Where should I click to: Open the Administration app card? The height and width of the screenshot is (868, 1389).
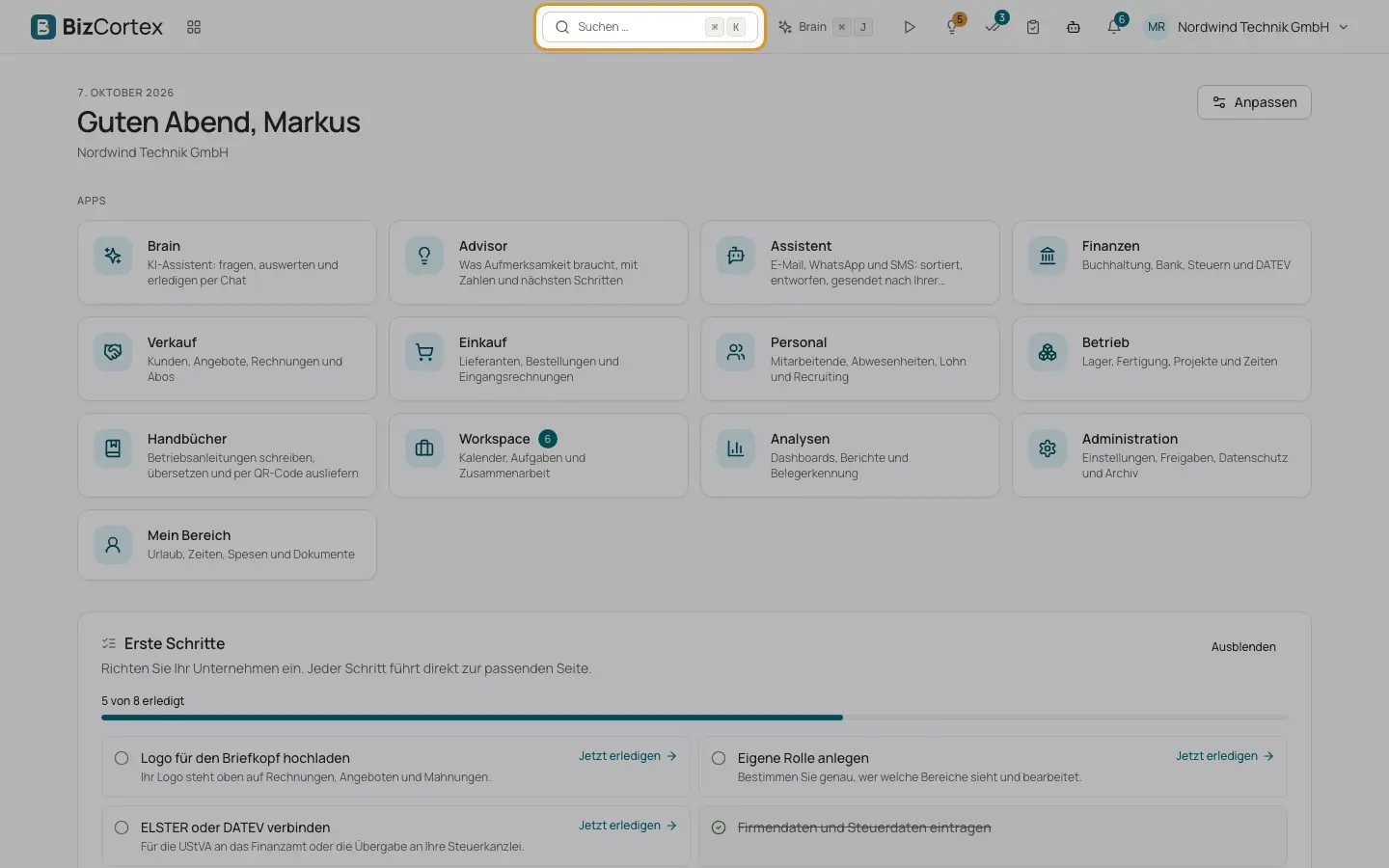pos(1161,455)
